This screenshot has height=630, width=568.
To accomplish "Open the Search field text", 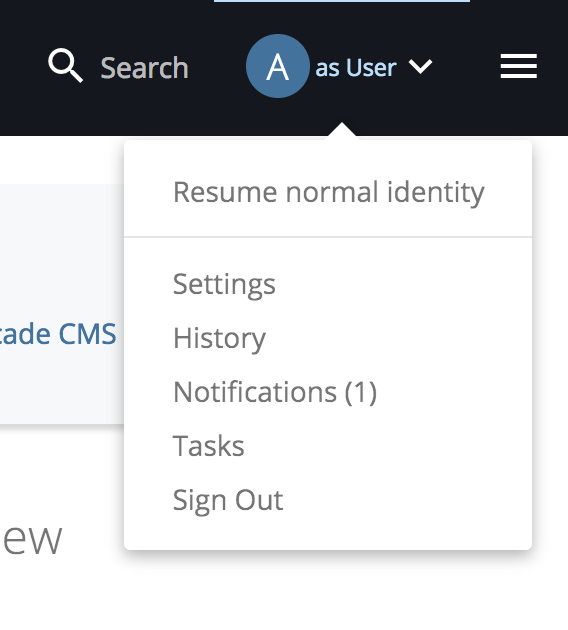I will click(x=144, y=68).
